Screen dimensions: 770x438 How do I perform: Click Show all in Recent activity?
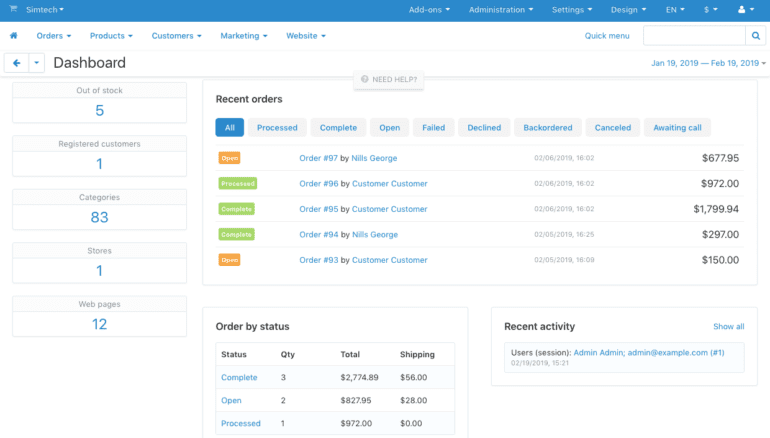coord(728,326)
